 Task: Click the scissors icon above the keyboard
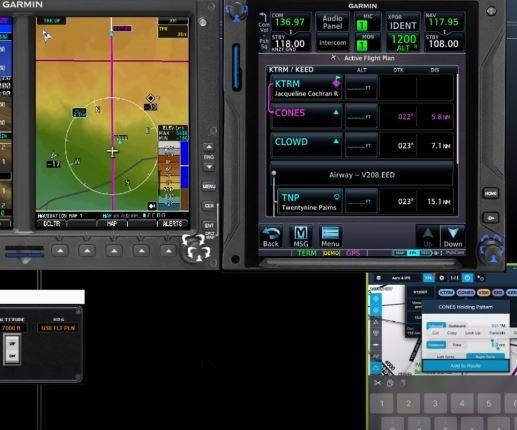(377, 383)
